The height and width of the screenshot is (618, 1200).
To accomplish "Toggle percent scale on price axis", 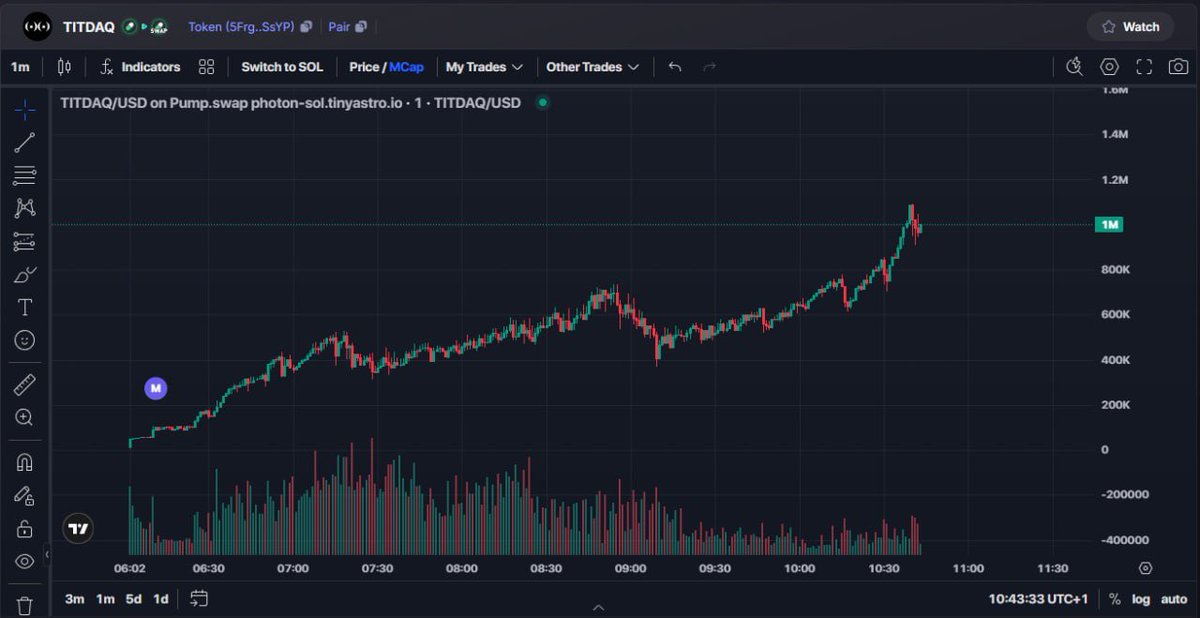I will 1115,599.
